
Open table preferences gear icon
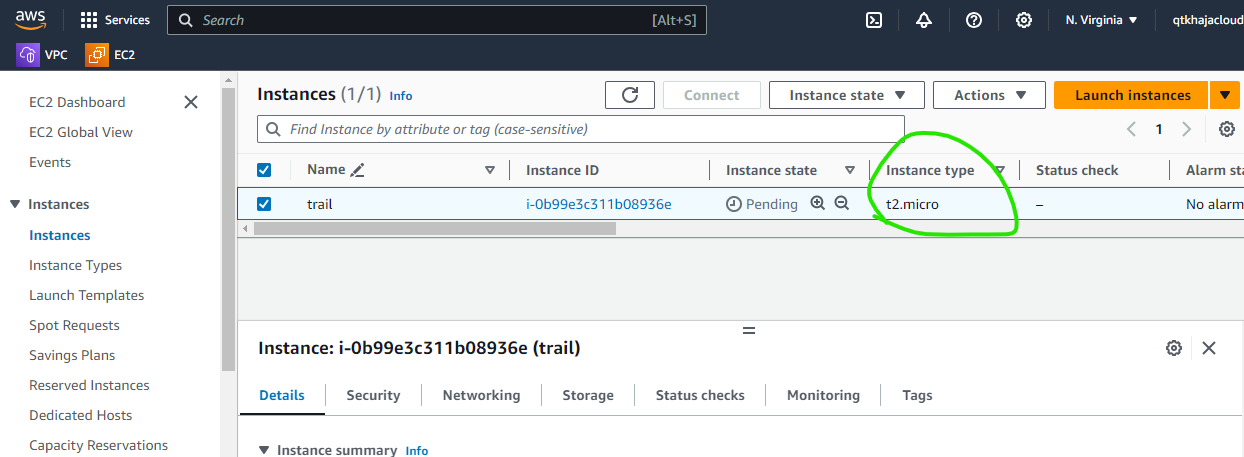[1226, 129]
